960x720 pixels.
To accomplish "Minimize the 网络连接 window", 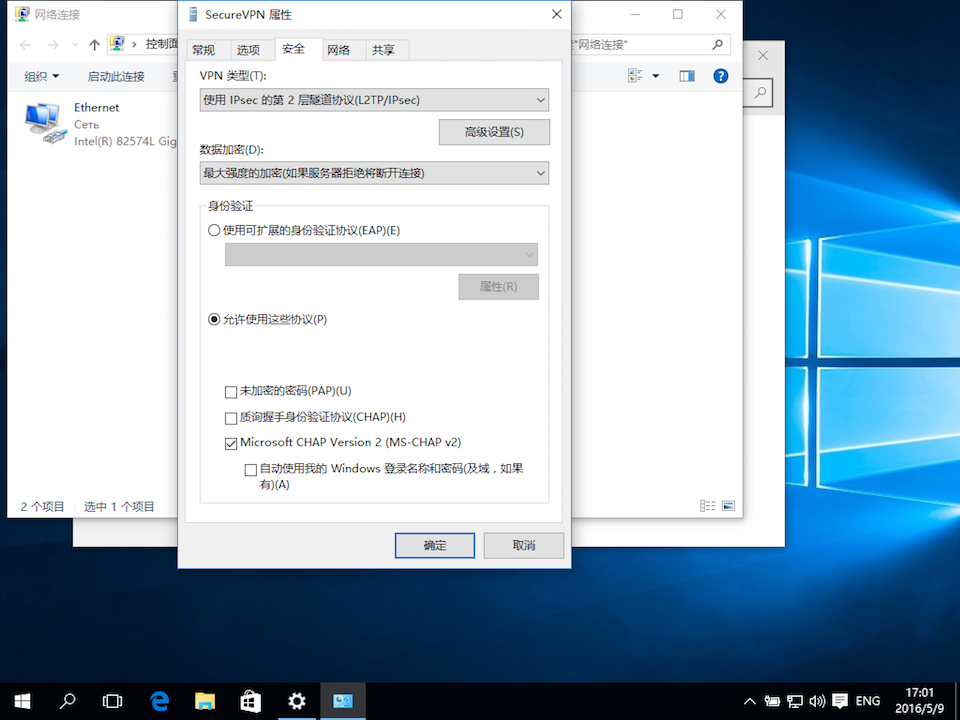I will [636, 14].
